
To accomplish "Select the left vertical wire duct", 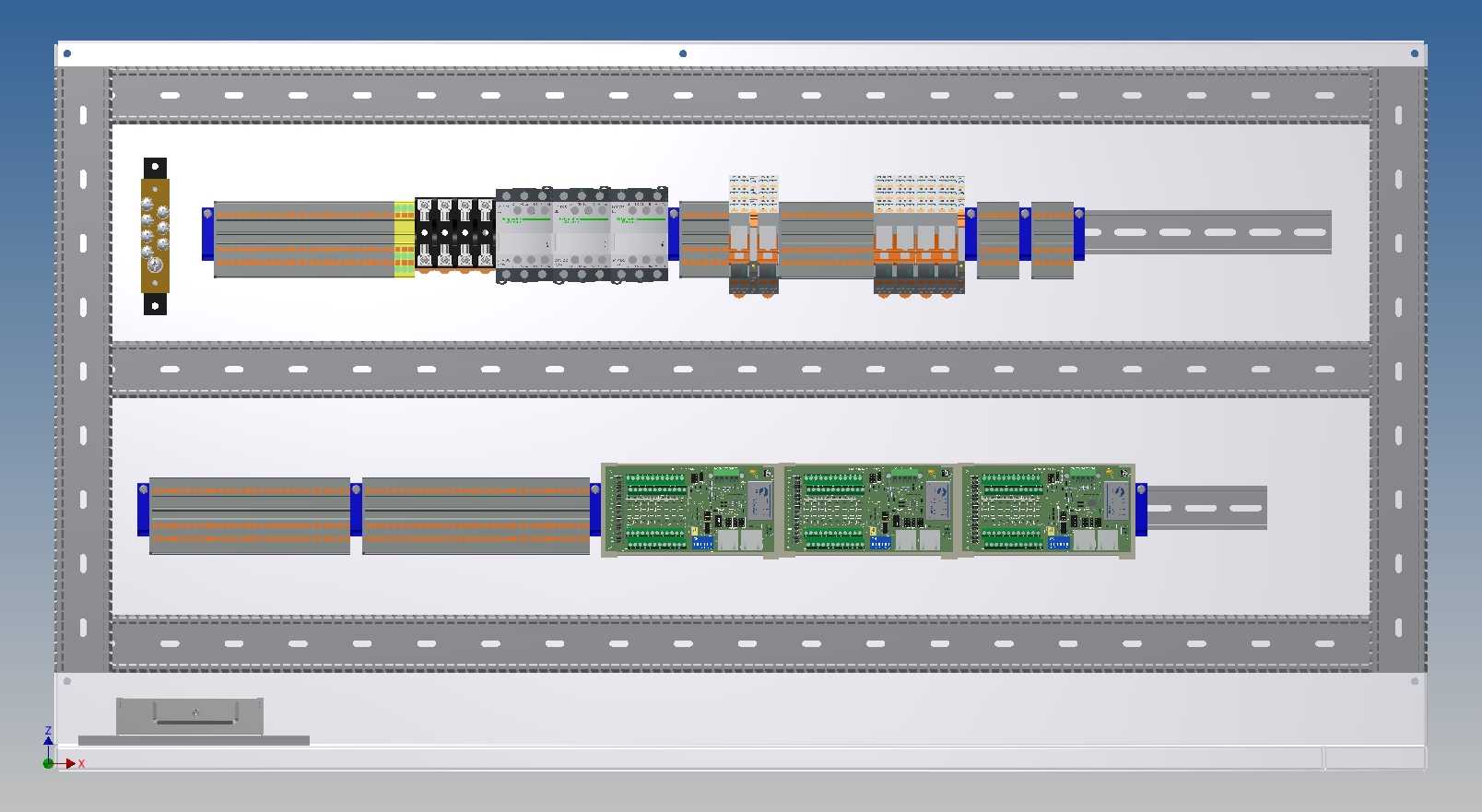I will pos(83,369).
